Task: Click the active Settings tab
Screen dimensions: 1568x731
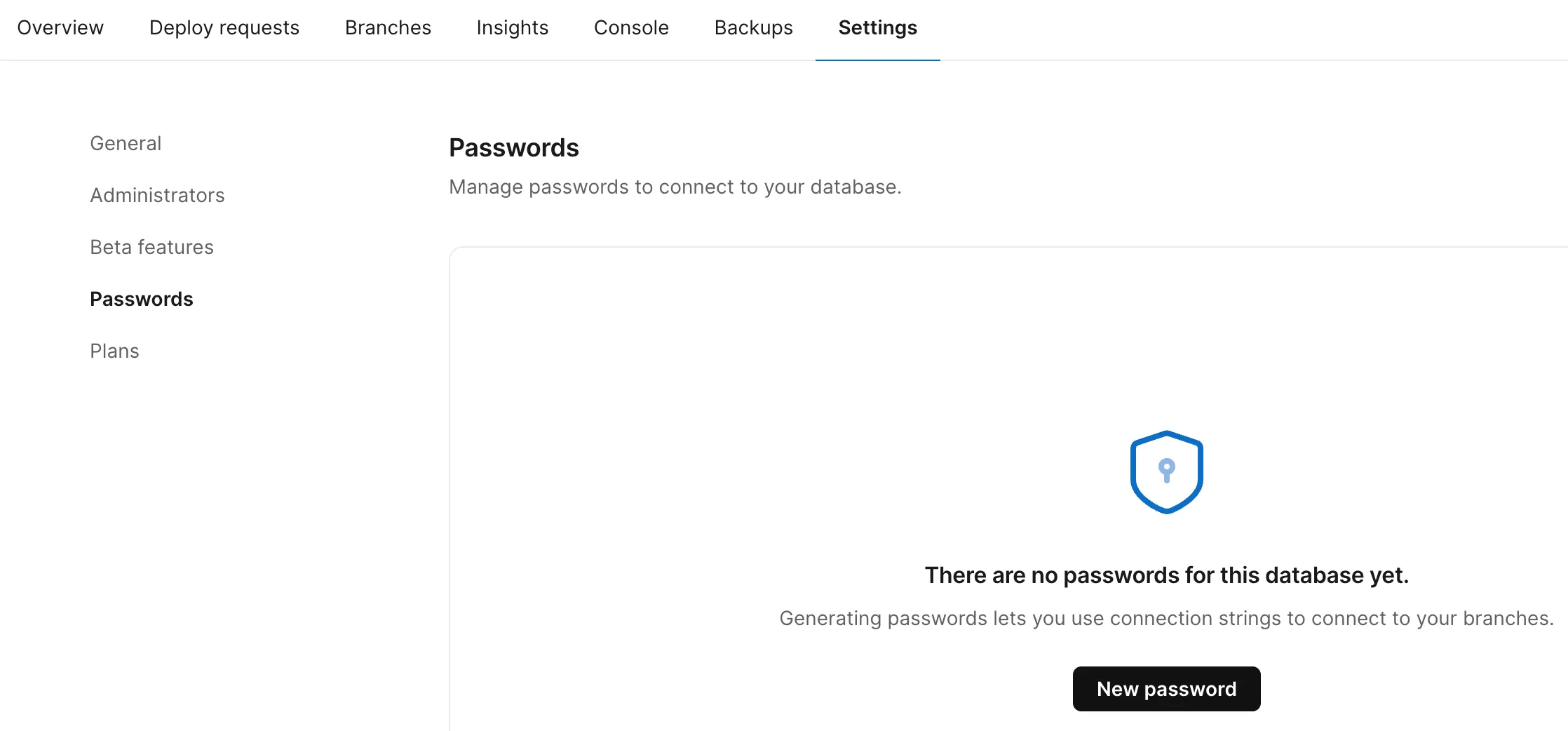Action: (x=877, y=28)
